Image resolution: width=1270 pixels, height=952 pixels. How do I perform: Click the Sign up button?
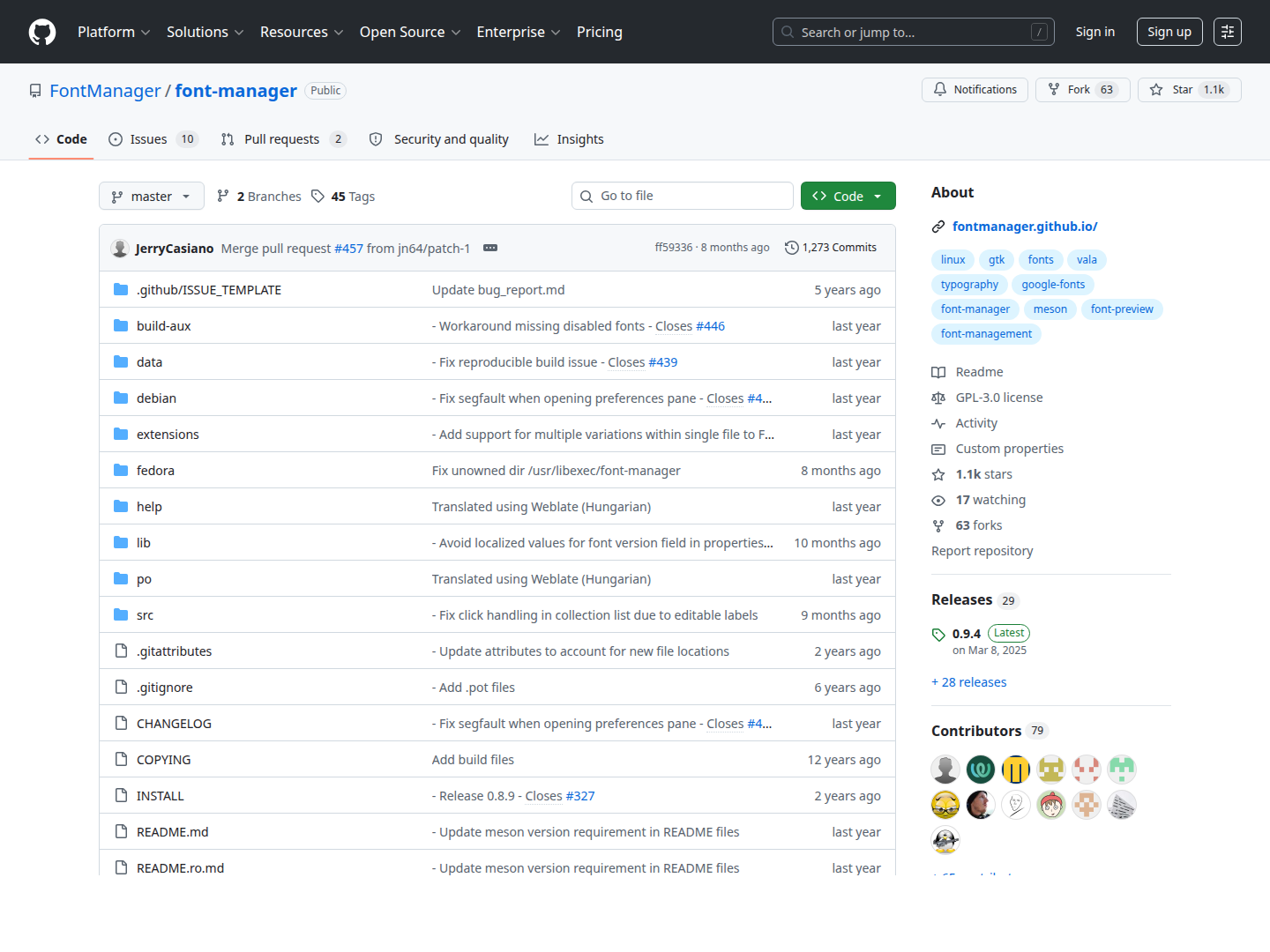1169,32
